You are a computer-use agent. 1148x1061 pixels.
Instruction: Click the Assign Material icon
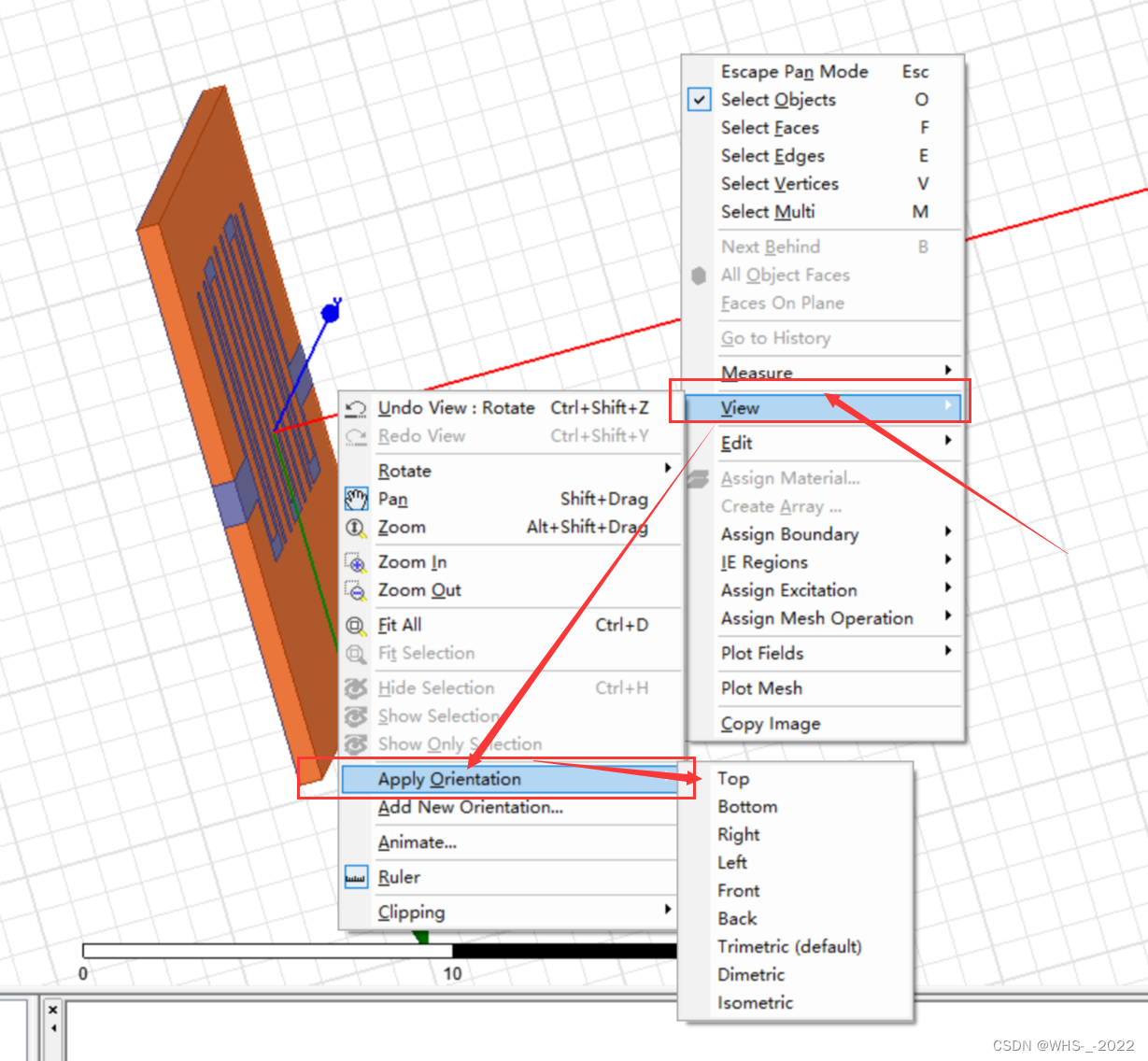pos(699,479)
